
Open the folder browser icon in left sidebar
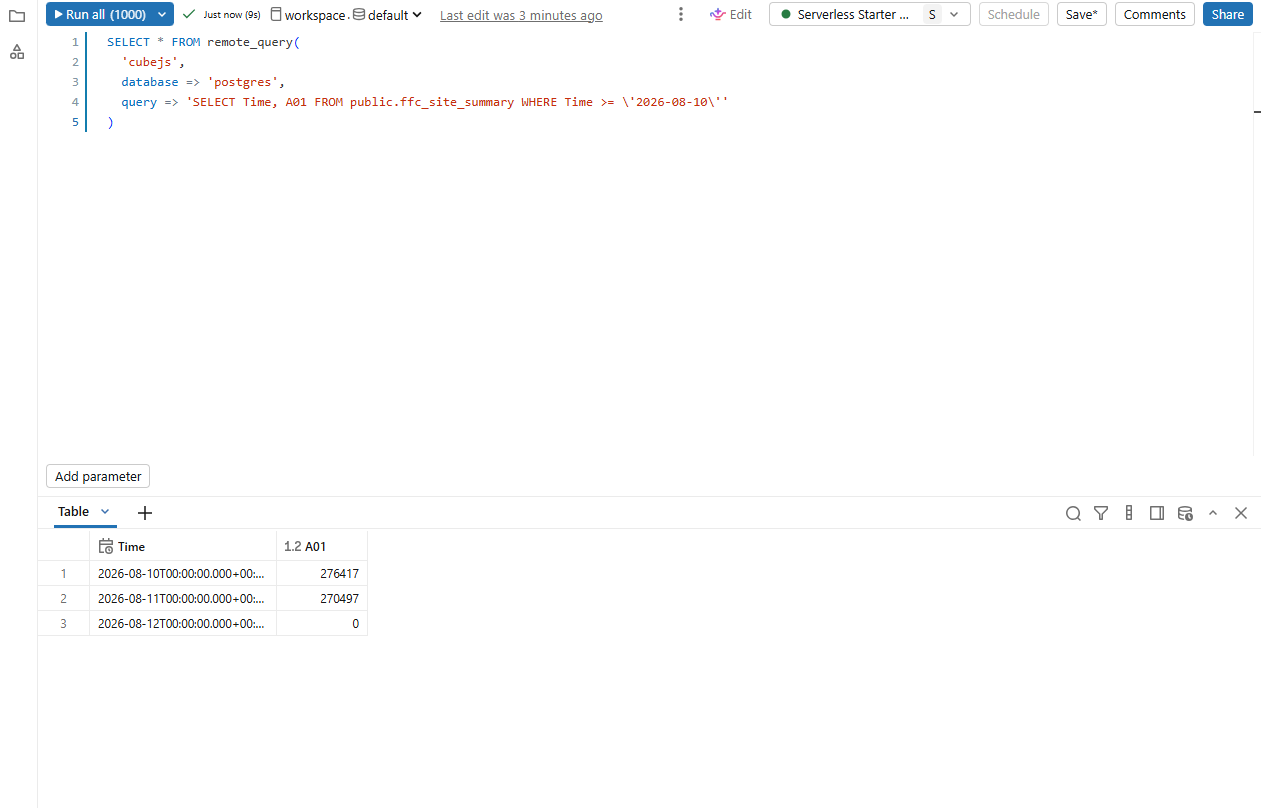pos(16,16)
